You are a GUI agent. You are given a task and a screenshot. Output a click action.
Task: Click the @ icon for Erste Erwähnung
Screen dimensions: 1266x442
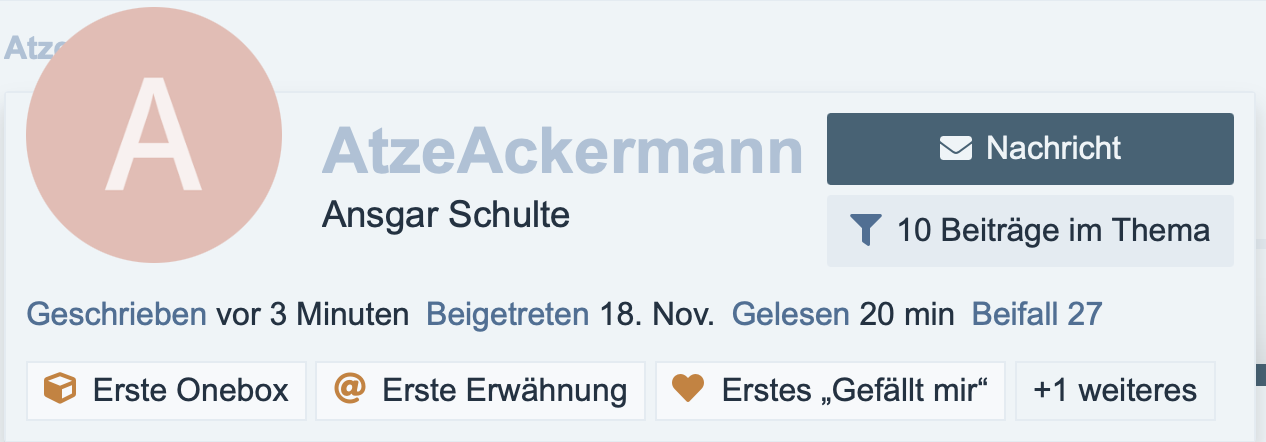(350, 389)
